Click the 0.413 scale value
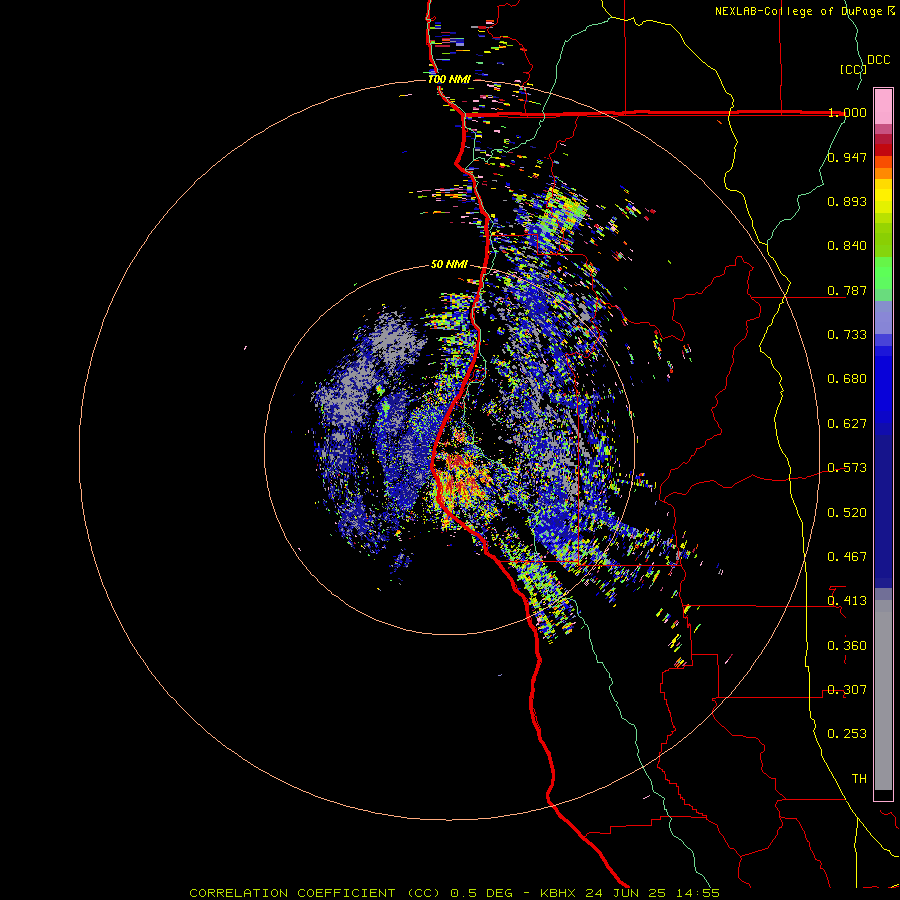 point(847,601)
